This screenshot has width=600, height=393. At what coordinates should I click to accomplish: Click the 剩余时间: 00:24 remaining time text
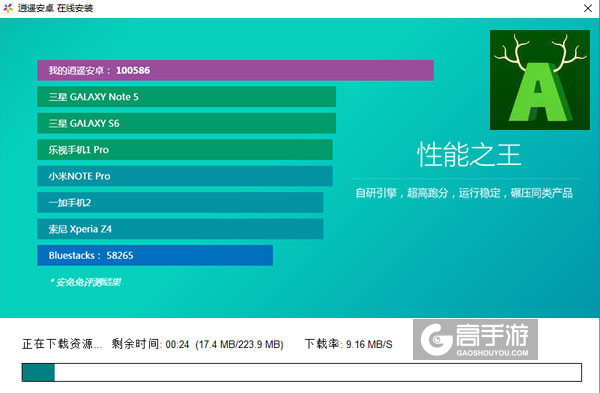click(x=150, y=344)
